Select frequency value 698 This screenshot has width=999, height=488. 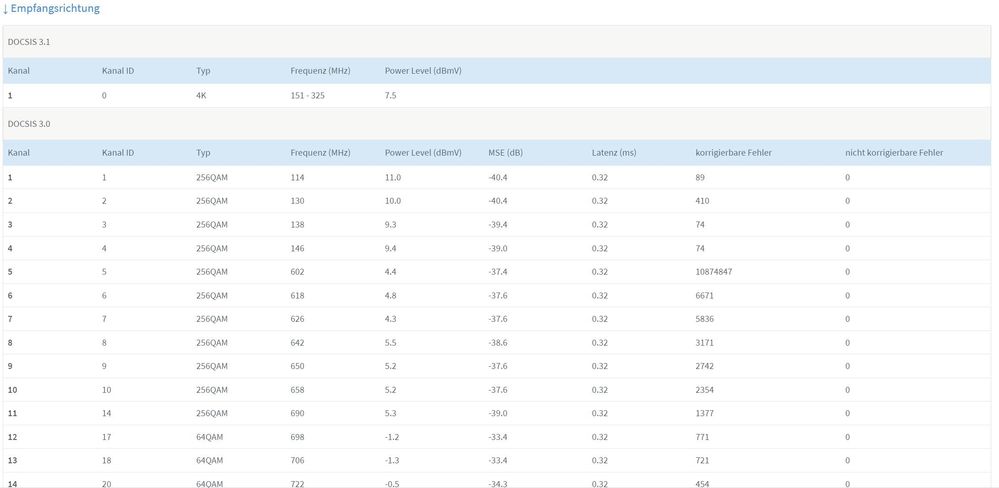coord(298,436)
